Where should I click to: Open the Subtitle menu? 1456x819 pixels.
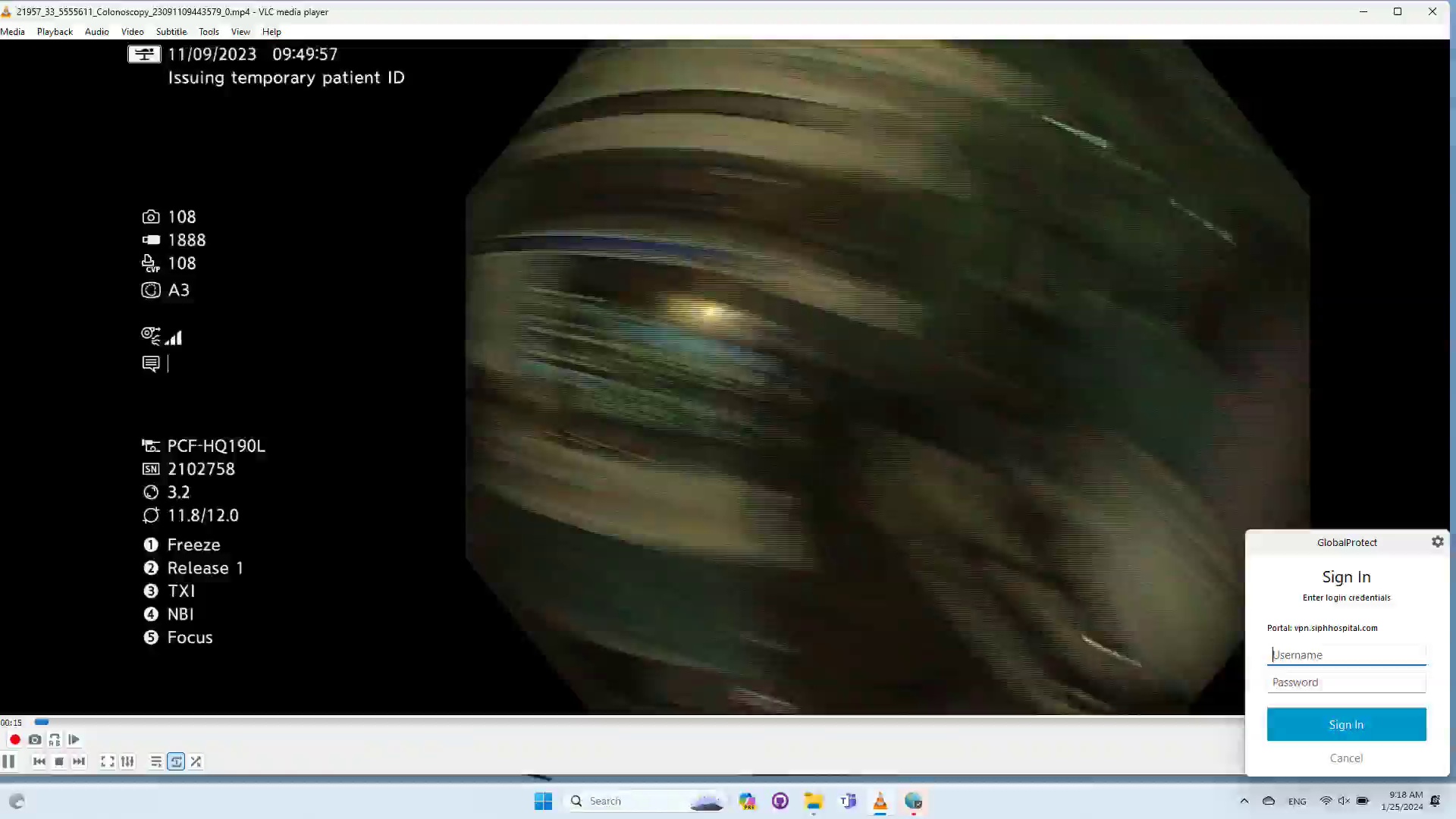[171, 32]
